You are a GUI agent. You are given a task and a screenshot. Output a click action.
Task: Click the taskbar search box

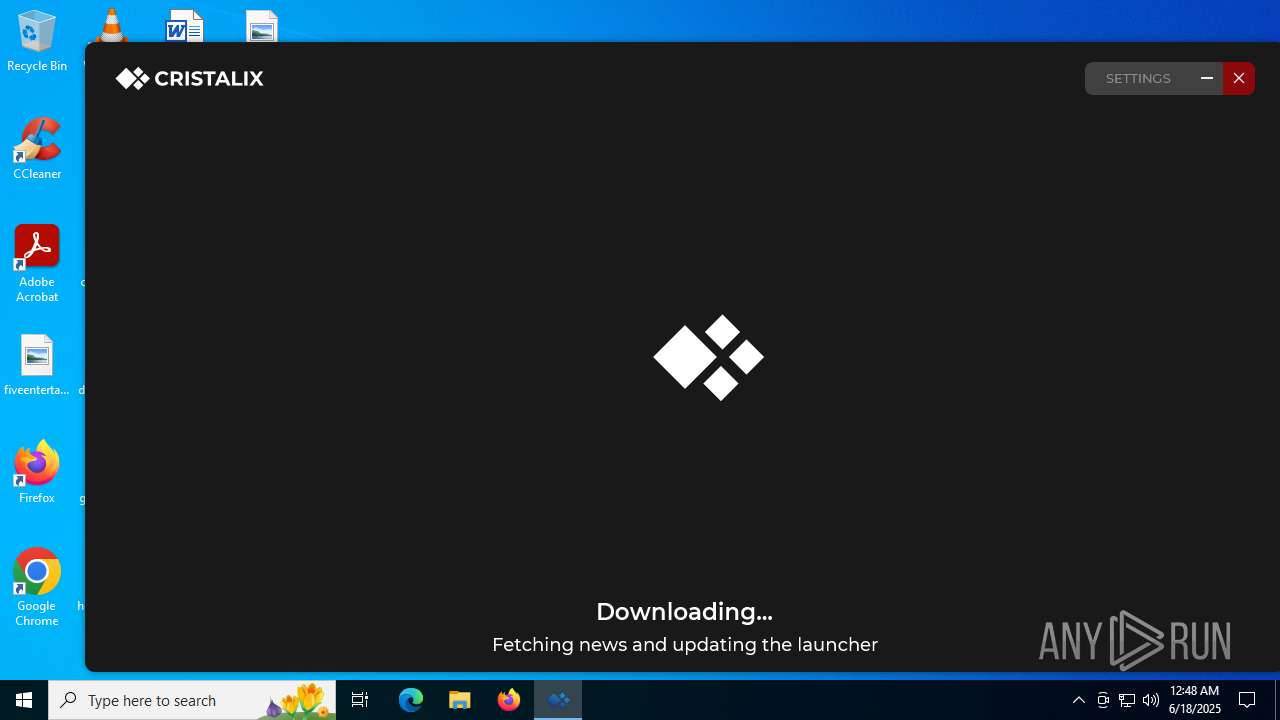pos(192,700)
